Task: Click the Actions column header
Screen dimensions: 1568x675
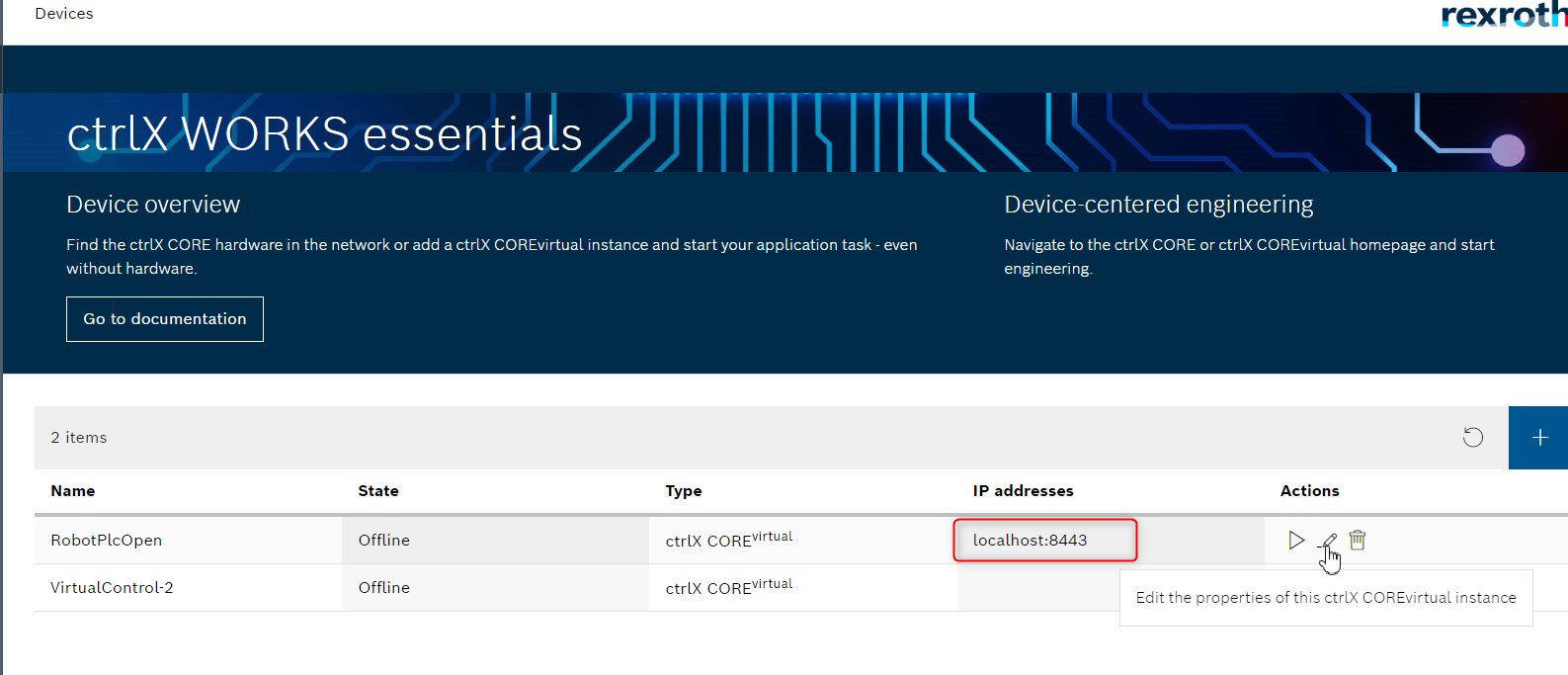Action: click(x=1309, y=490)
